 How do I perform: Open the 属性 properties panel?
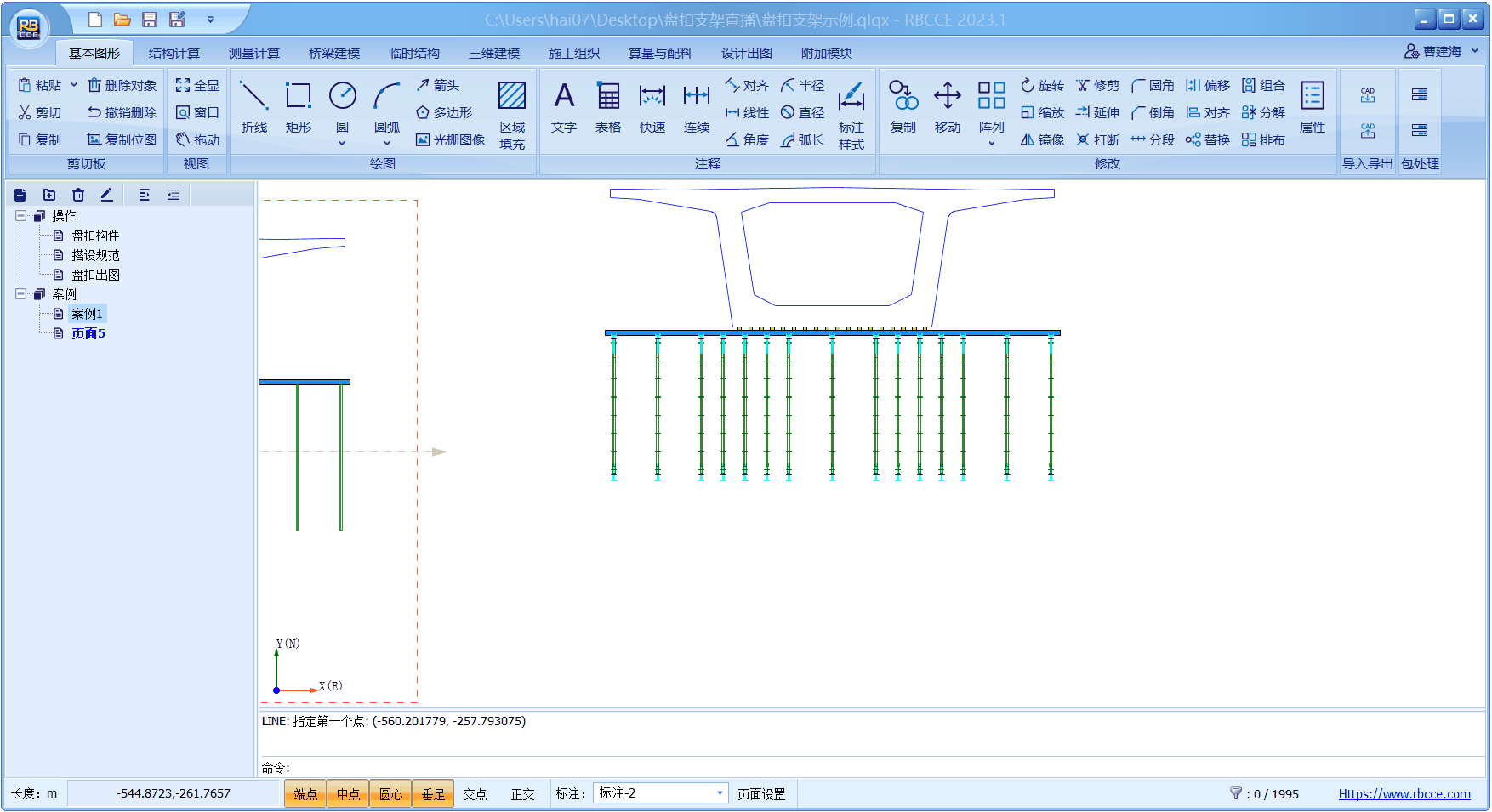(x=1312, y=107)
